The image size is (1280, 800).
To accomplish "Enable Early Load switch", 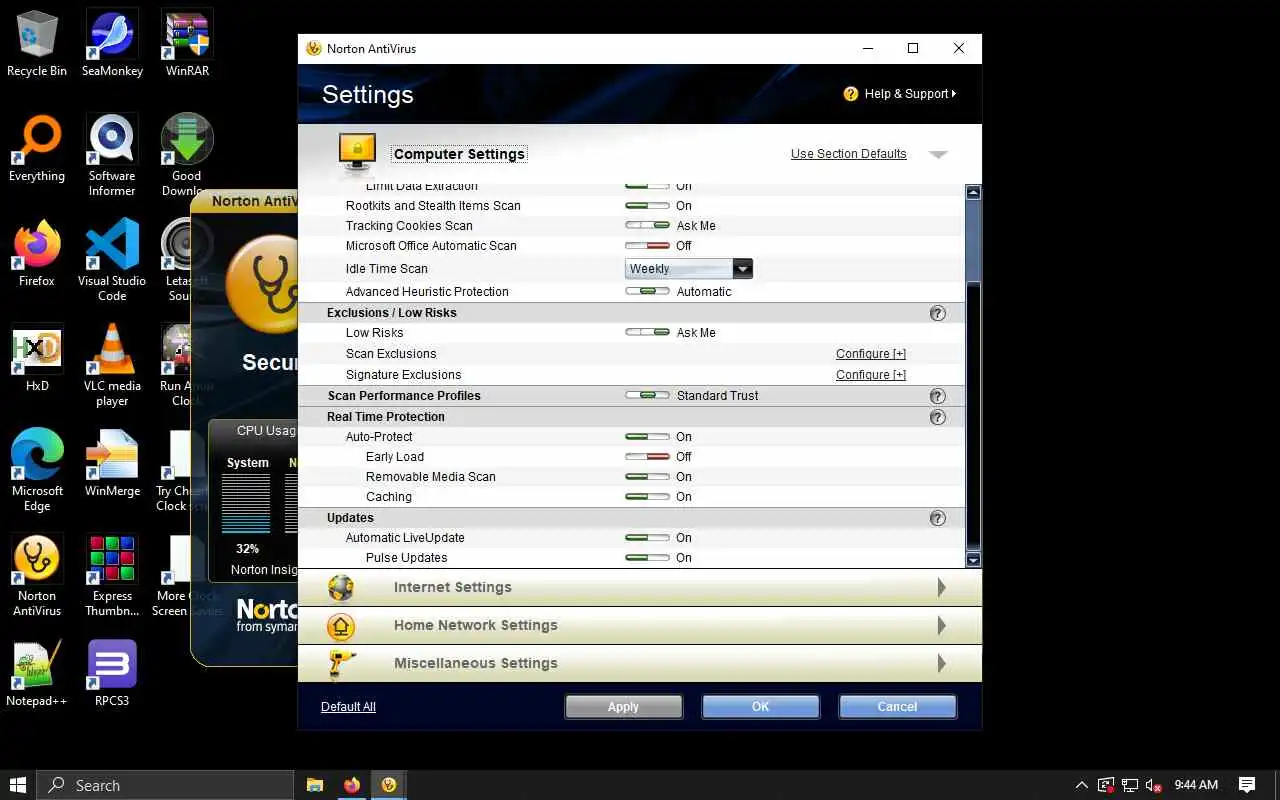I will [x=647, y=457].
